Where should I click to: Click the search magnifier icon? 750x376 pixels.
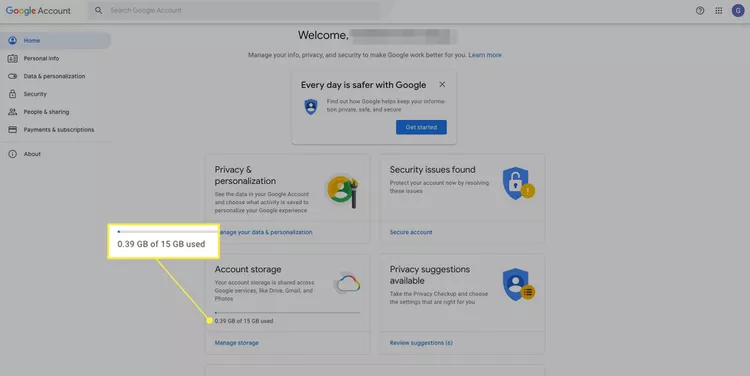pos(99,10)
